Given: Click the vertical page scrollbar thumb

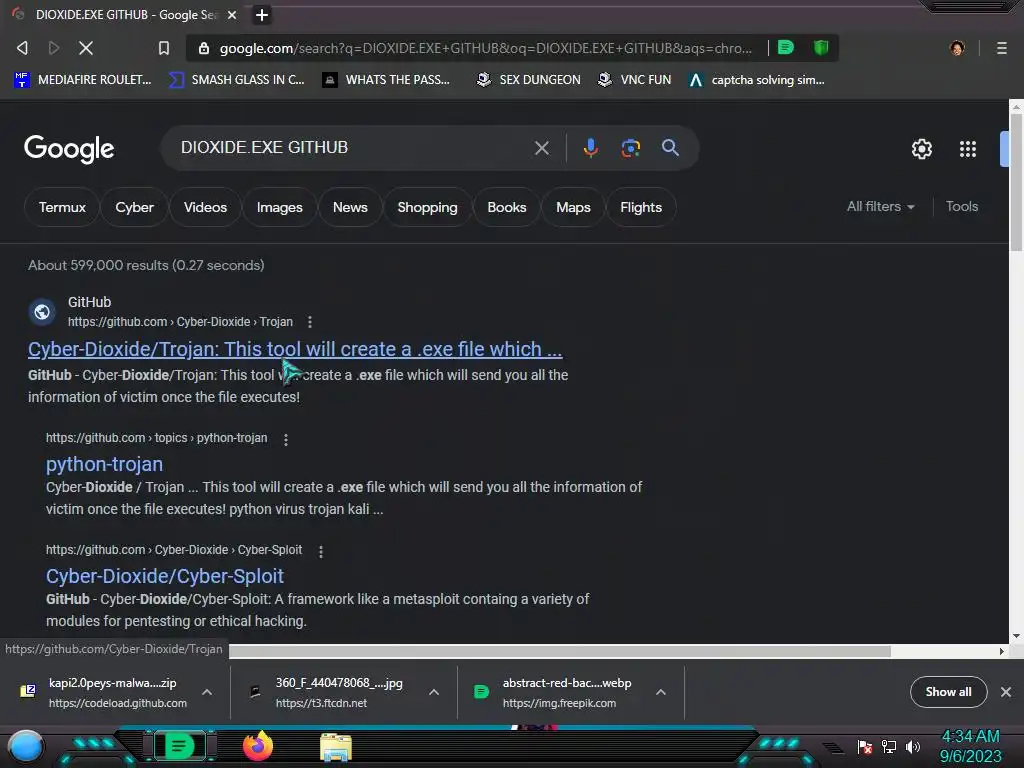Looking at the screenshot, I should click(1016, 182).
